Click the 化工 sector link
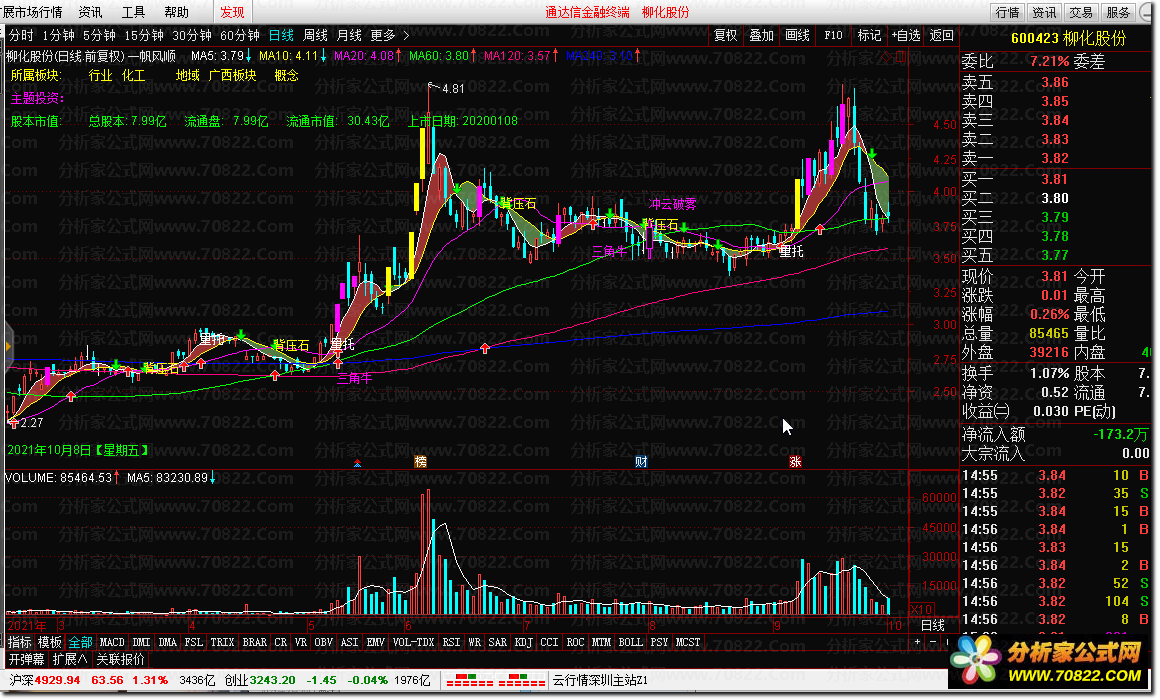 click(x=133, y=75)
